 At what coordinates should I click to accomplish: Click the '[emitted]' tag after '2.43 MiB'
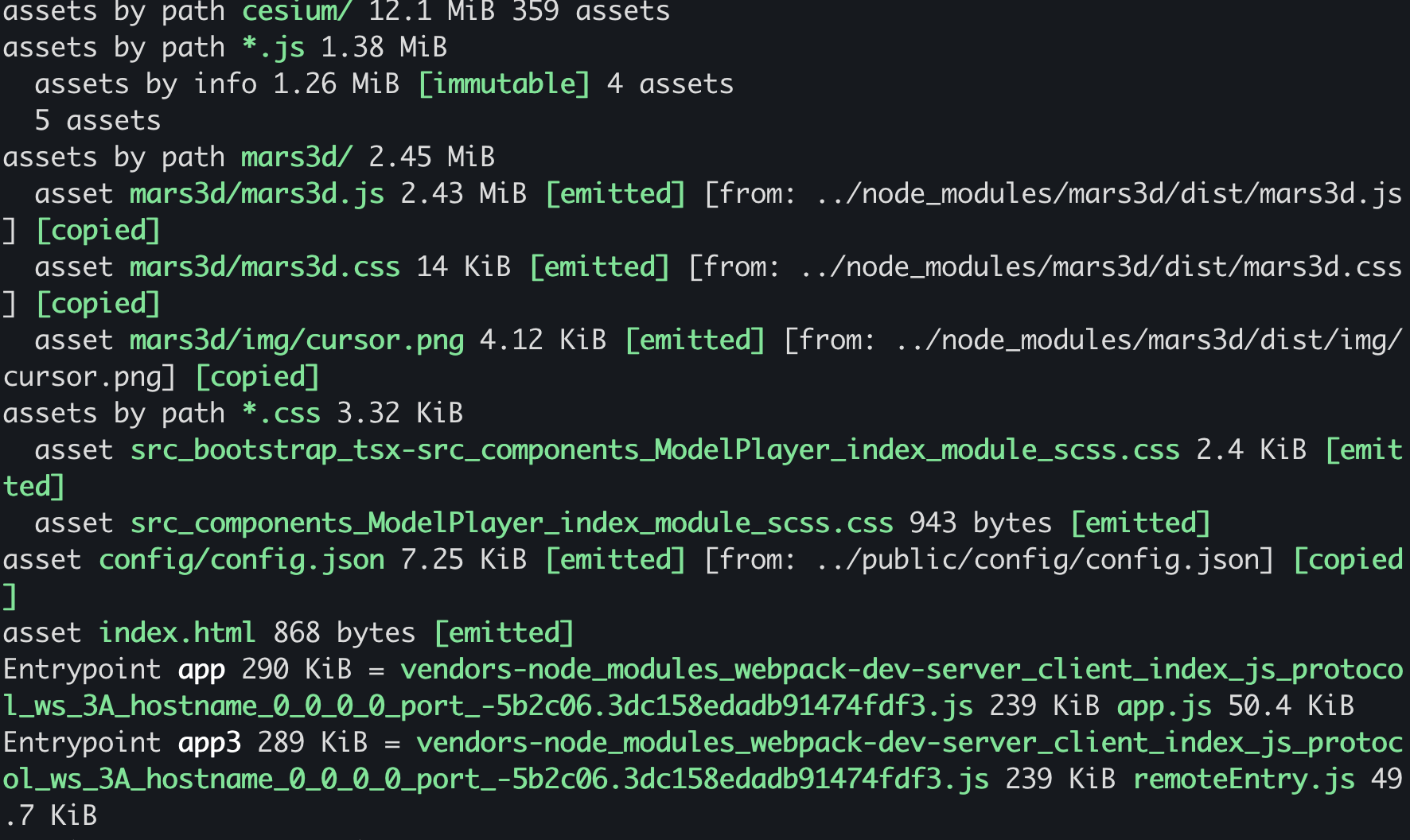click(615, 194)
